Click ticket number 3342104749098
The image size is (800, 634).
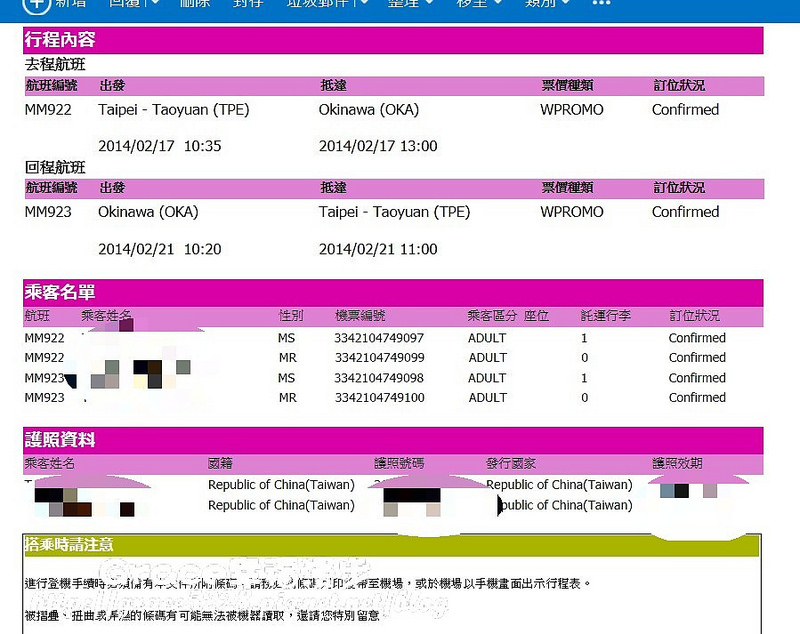pos(379,378)
